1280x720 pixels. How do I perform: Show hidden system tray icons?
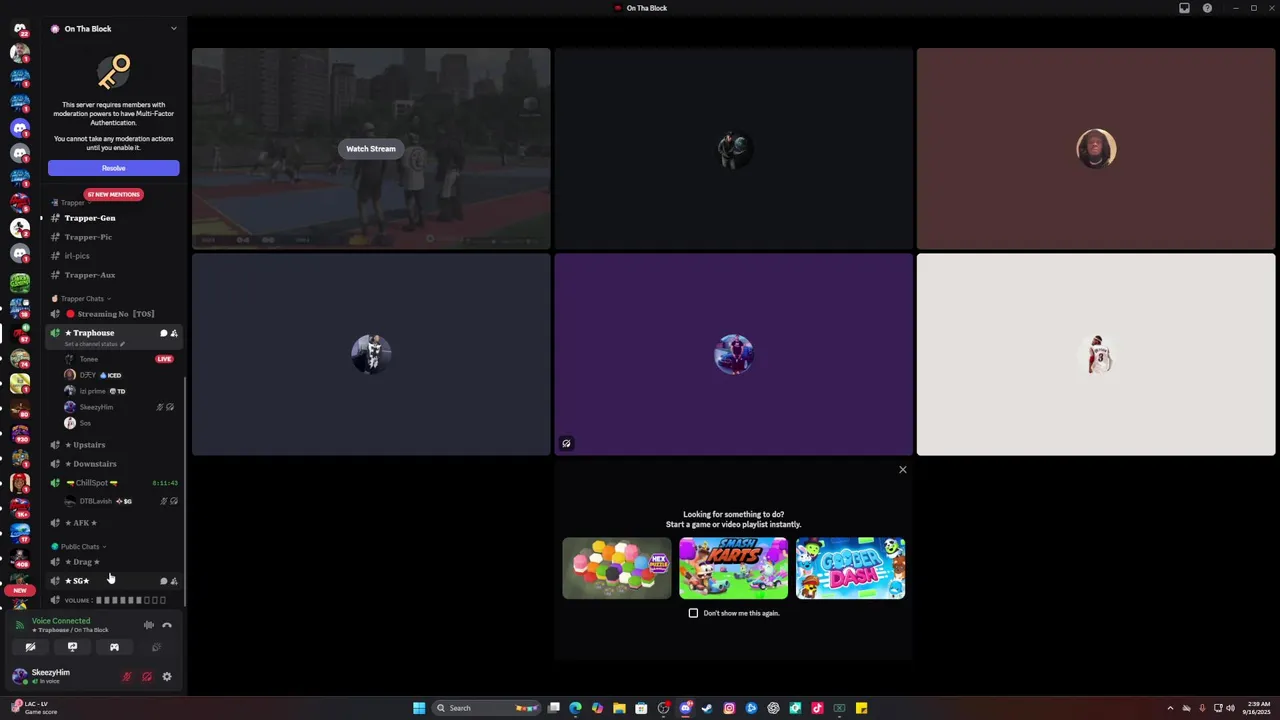[1170, 708]
